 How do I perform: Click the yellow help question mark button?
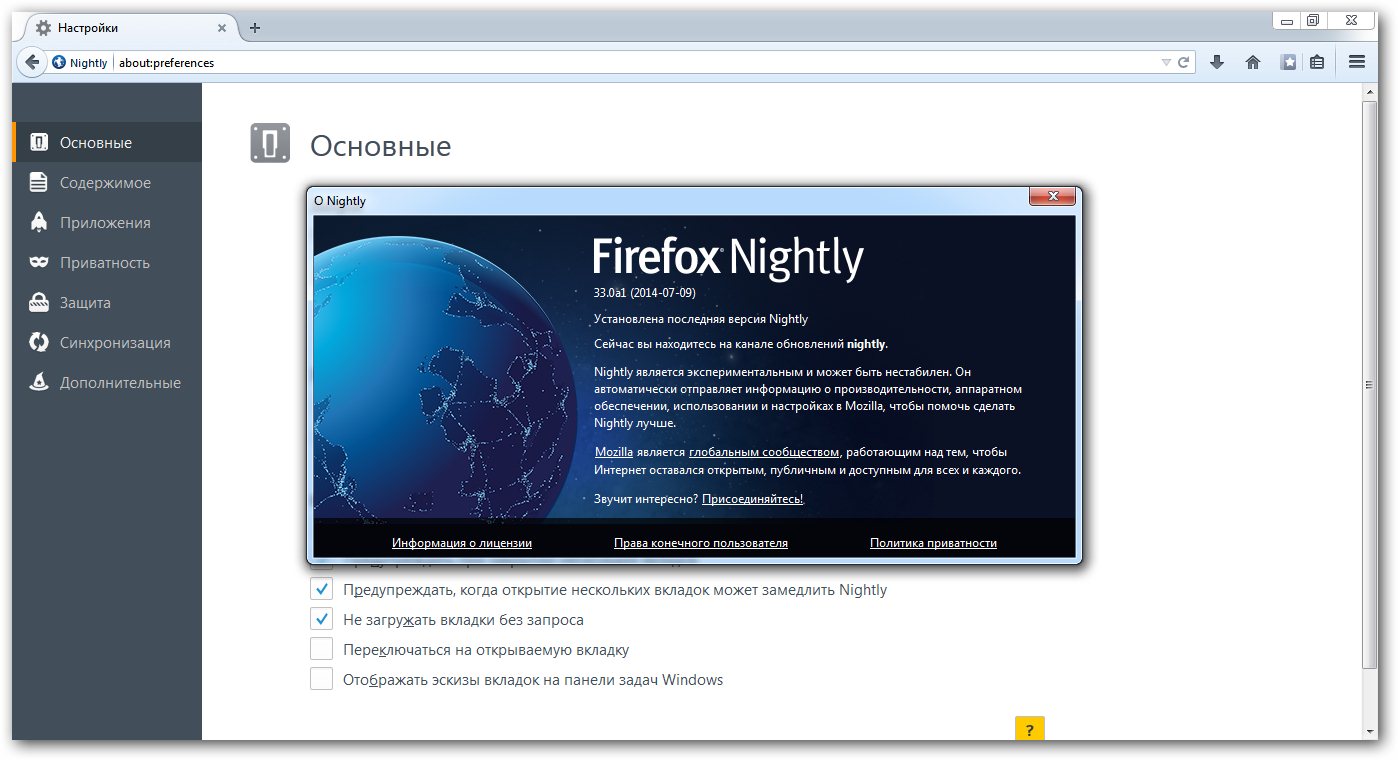pos(1029,728)
